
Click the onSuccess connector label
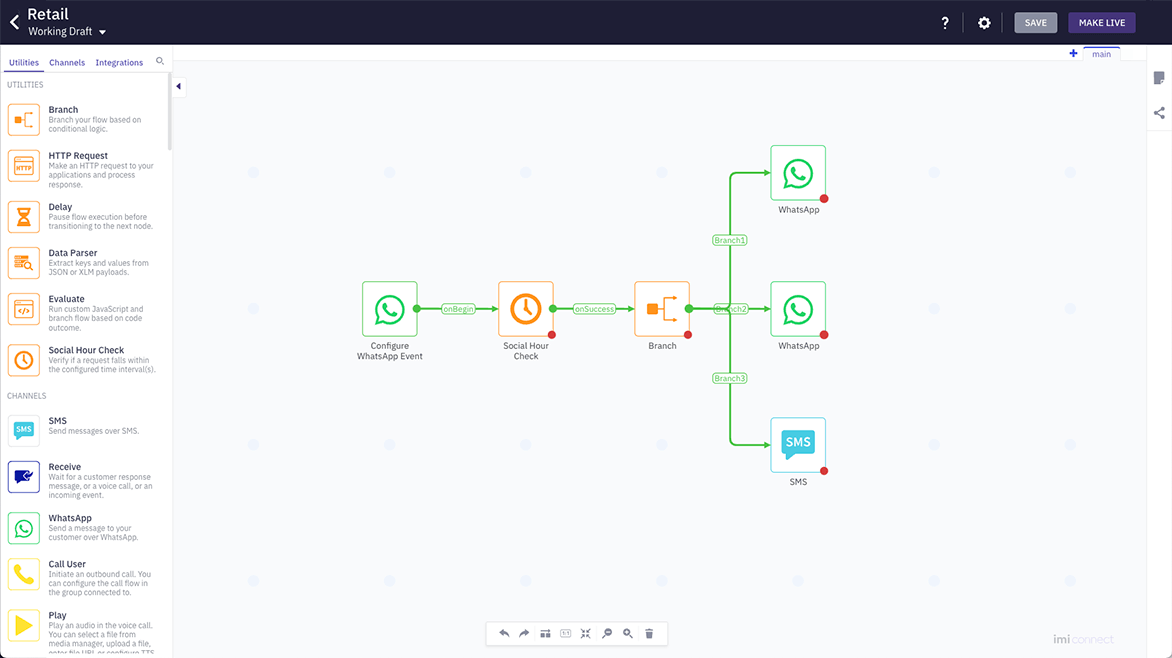(x=594, y=309)
